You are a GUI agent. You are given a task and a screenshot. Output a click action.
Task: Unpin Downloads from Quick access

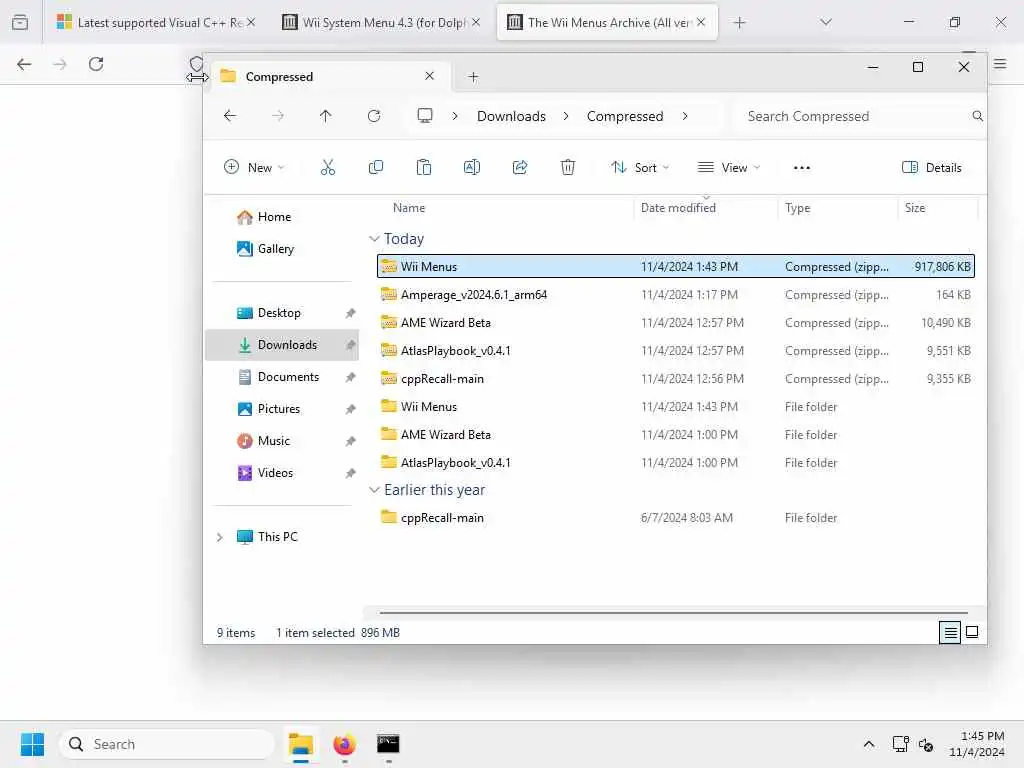pos(351,345)
